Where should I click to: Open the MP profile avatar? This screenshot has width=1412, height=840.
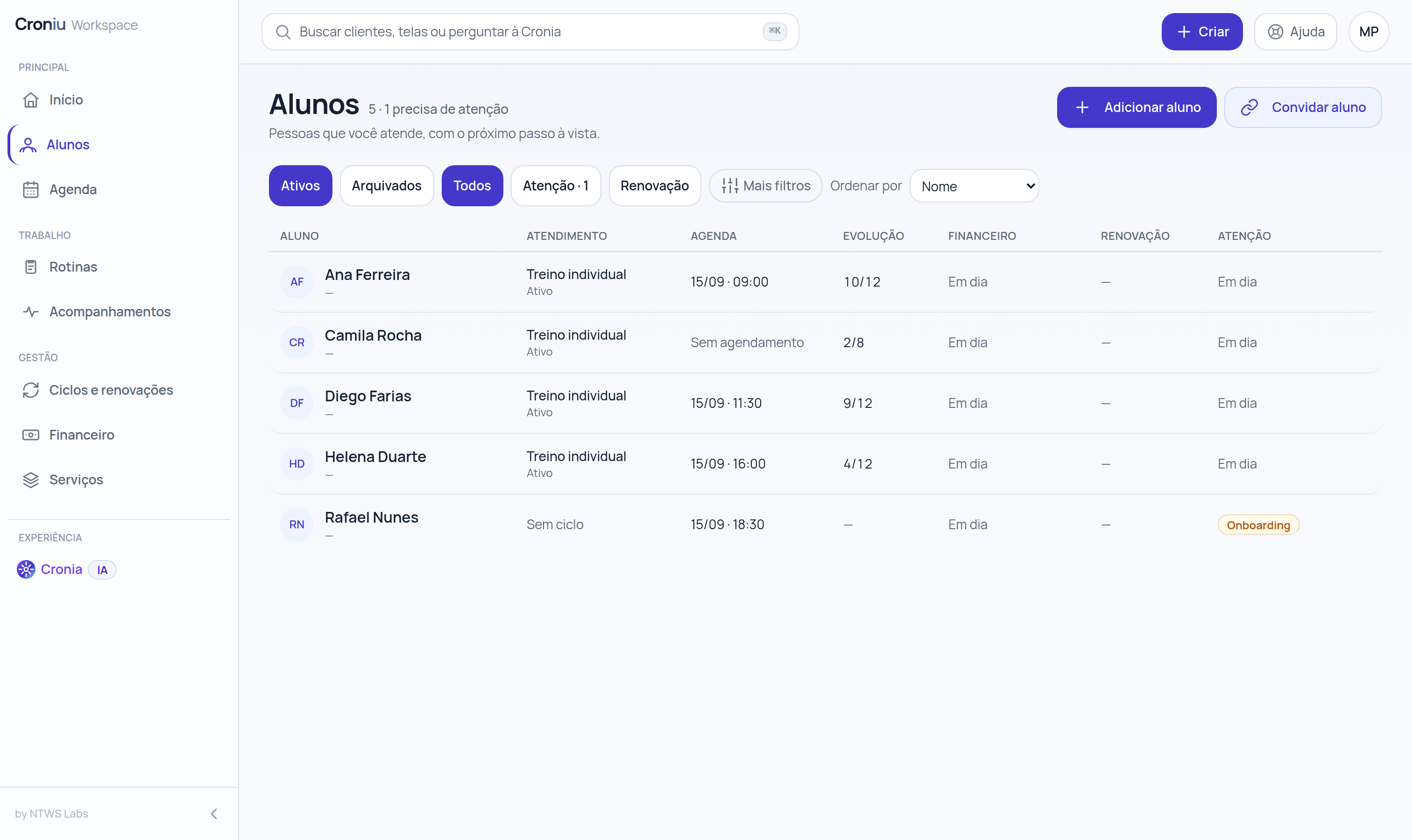[x=1369, y=32]
